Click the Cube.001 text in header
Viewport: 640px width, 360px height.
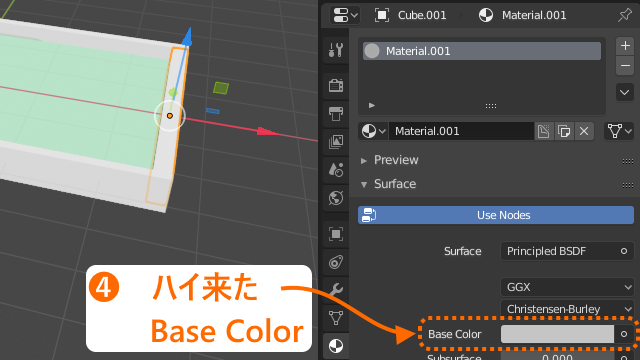(x=422, y=15)
